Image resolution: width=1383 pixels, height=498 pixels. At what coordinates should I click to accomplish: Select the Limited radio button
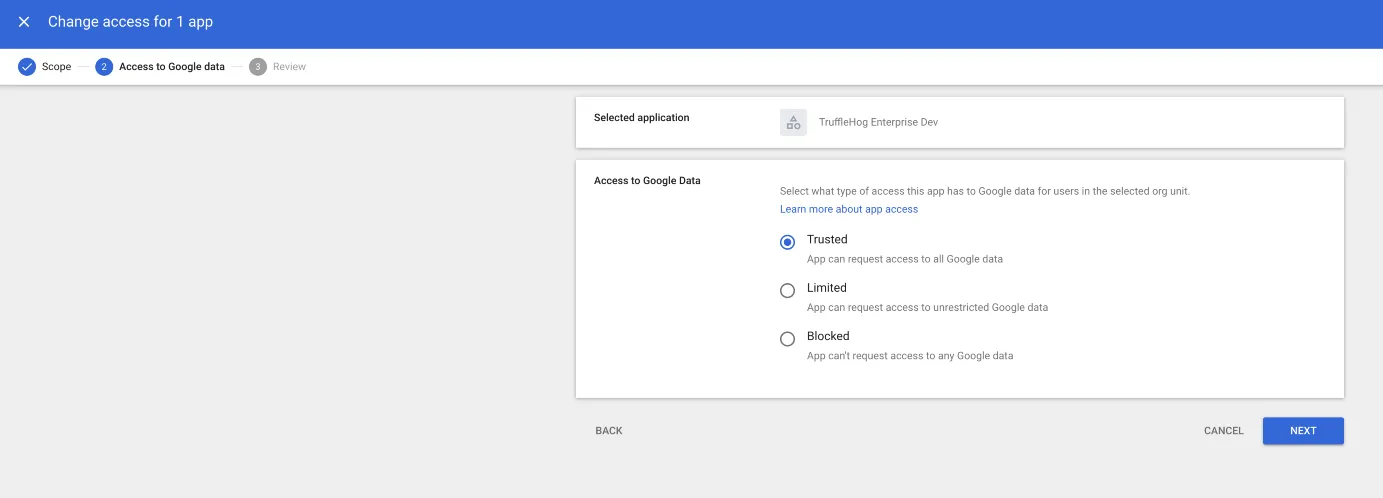pos(787,291)
